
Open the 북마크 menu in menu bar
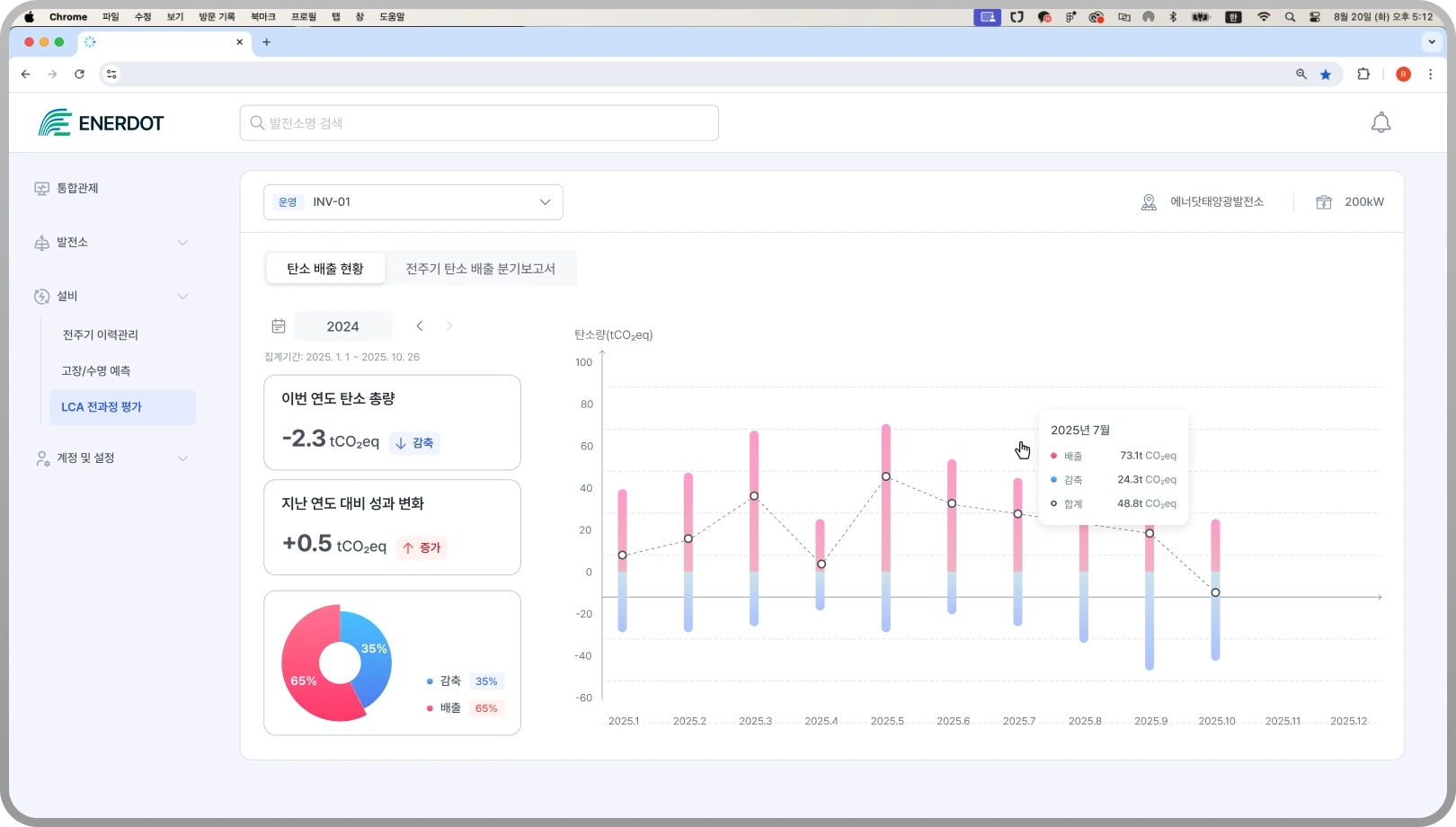click(x=263, y=17)
